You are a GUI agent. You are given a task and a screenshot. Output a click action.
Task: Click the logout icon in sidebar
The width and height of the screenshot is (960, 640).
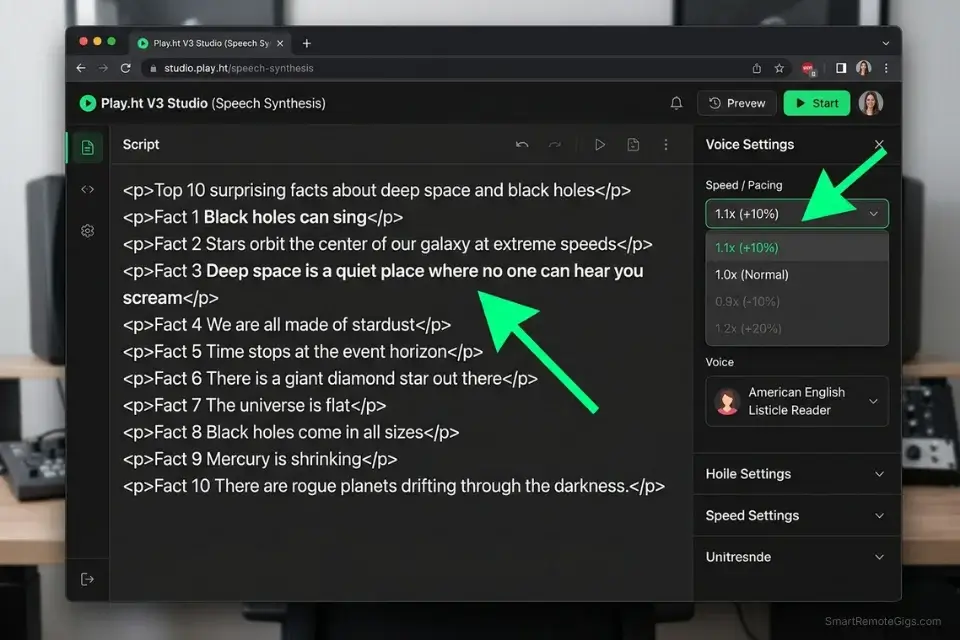pyautogui.click(x=88, y=579)
